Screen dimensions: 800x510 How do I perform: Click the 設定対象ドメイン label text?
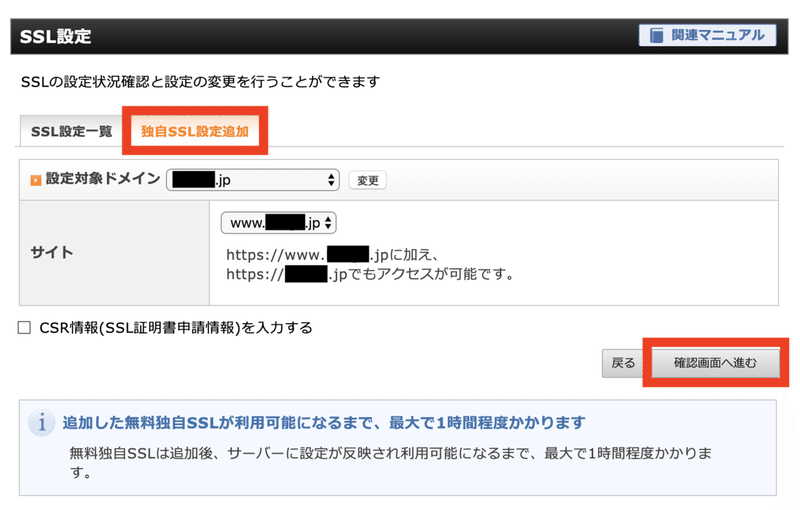click(x=103, y=178)
